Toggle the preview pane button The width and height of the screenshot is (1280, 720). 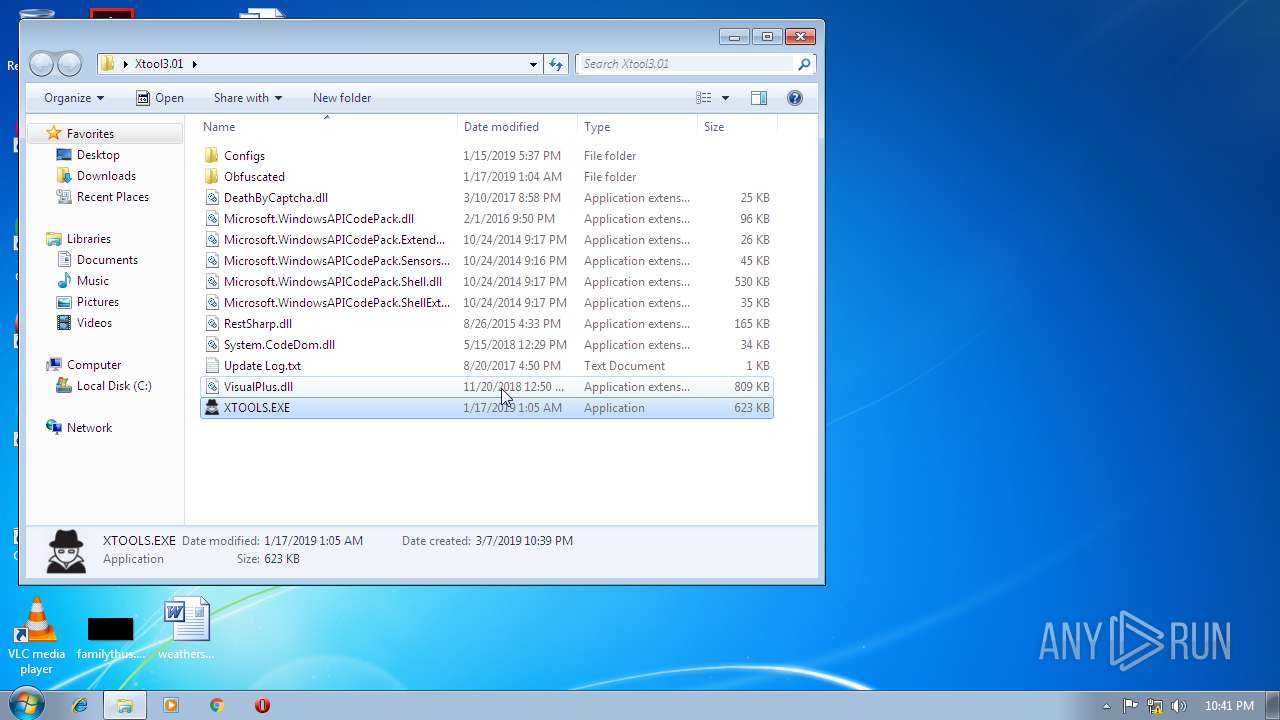pyautogui.click(x=759, y=98)
